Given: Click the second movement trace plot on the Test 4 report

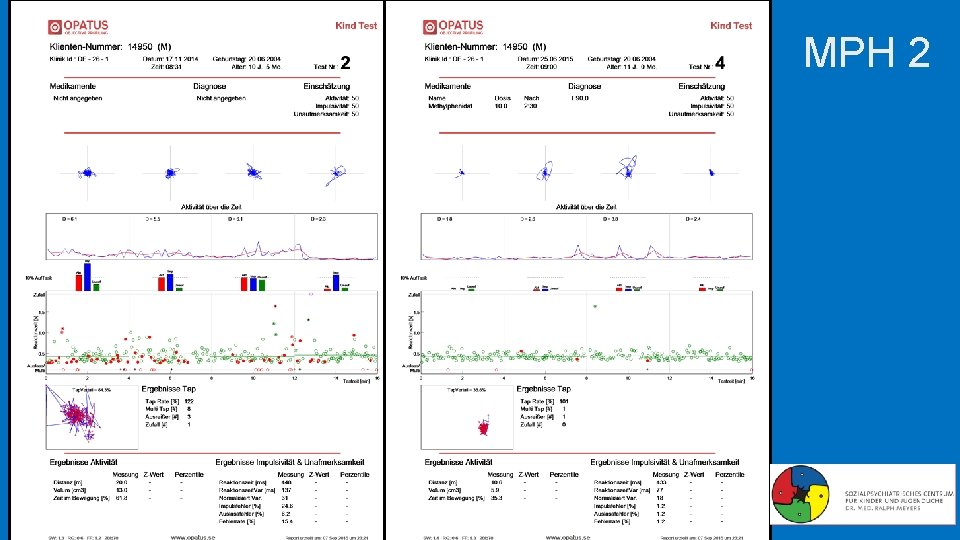Looking at the screenshot, I should [545, 173].
